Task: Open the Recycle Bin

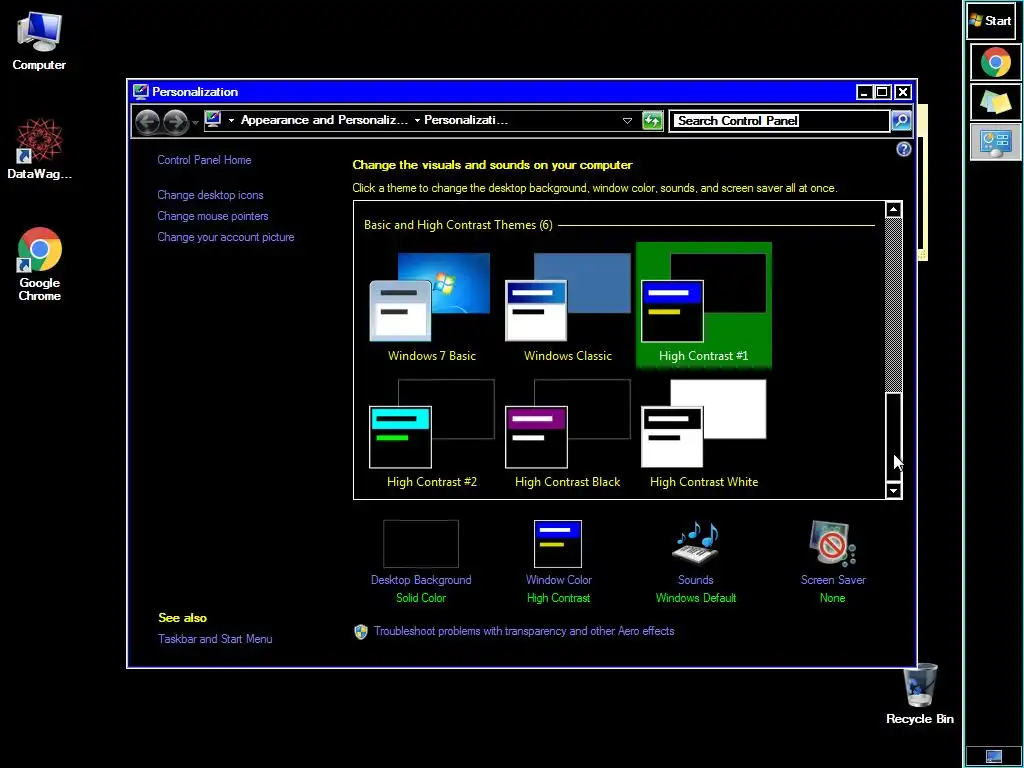Action: tap(920, 694)
